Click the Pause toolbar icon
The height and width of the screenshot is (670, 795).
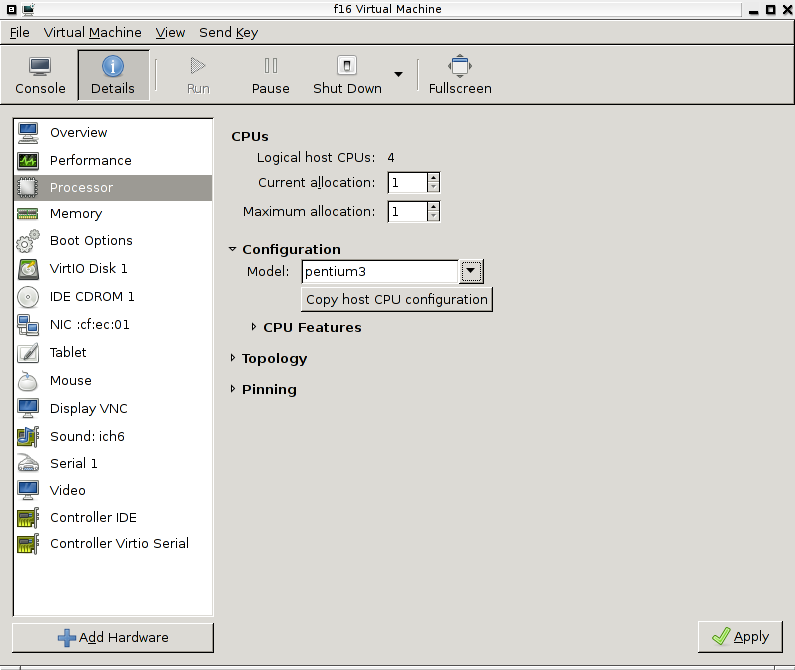click(x=270, y=75)
